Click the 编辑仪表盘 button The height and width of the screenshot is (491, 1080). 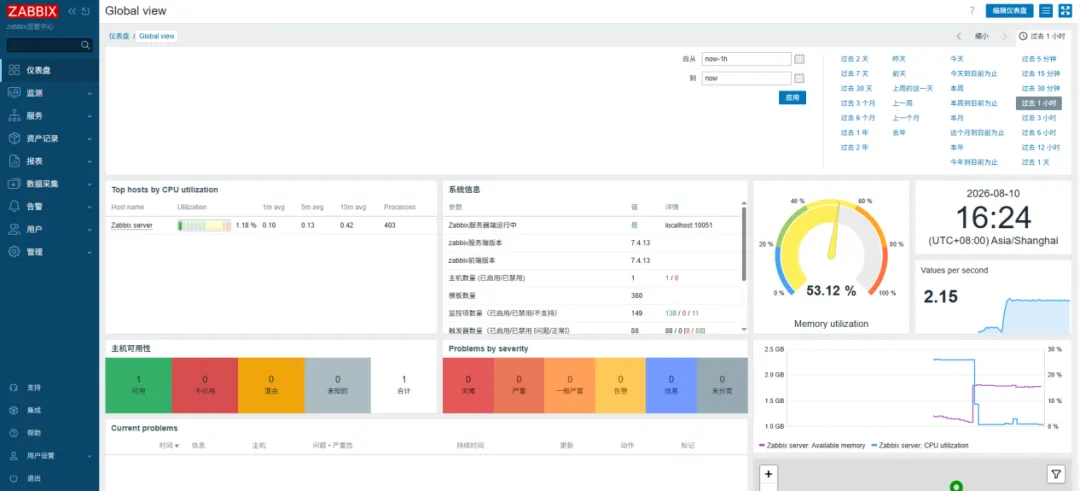pos(1010,11)
